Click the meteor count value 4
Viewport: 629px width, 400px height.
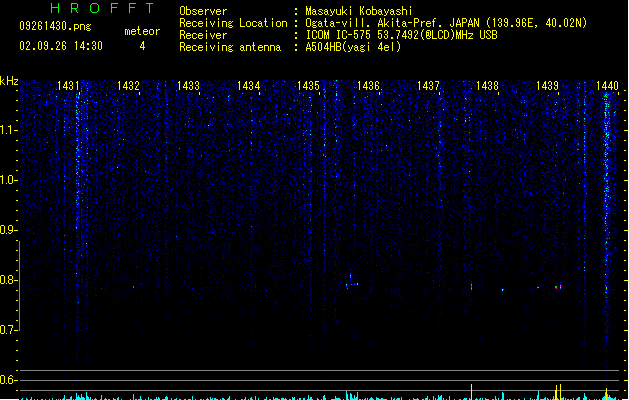pyautogui.click(x=142, y=46)
